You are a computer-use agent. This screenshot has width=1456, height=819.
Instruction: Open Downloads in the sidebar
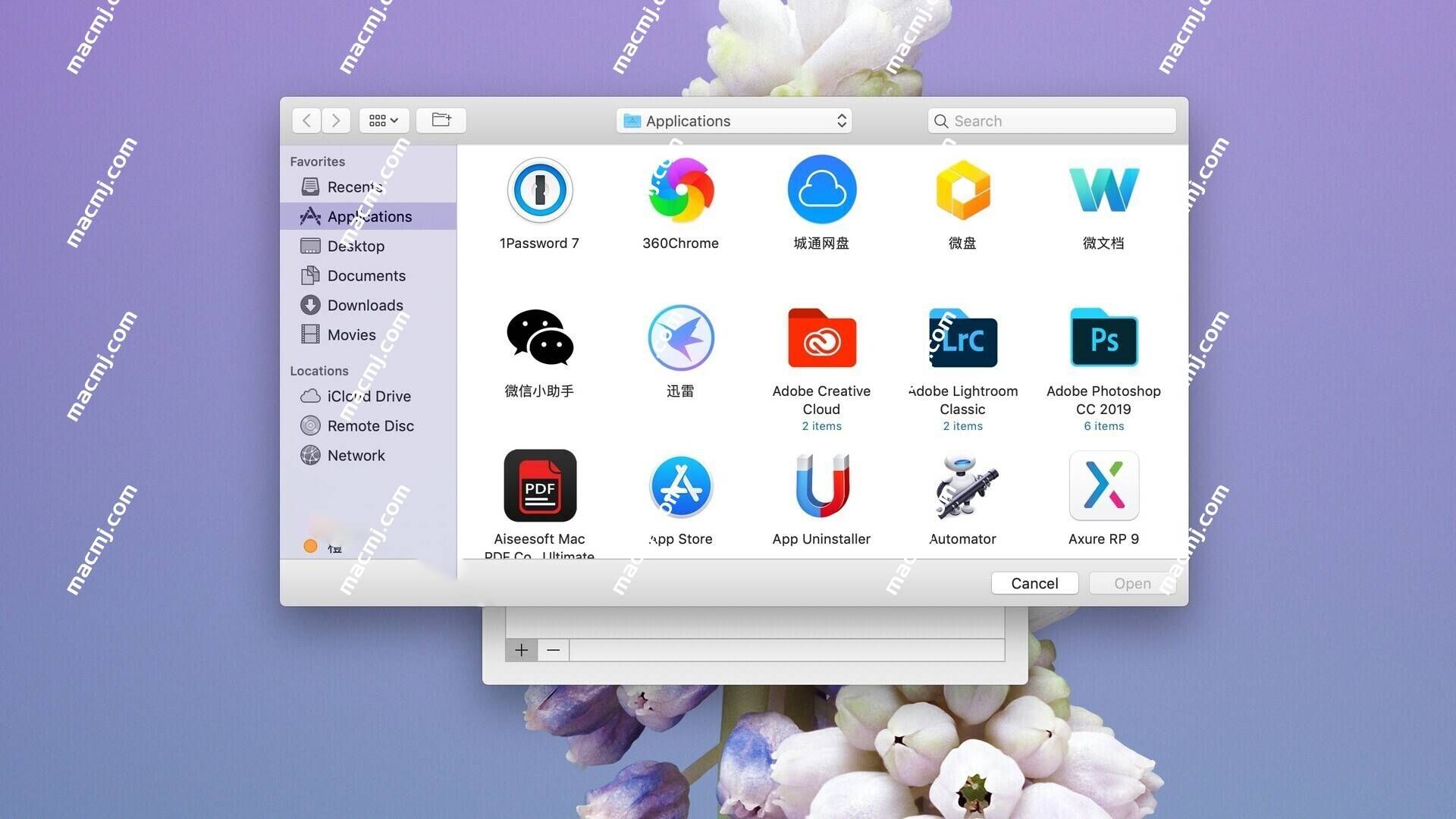[x=369, y=305]
